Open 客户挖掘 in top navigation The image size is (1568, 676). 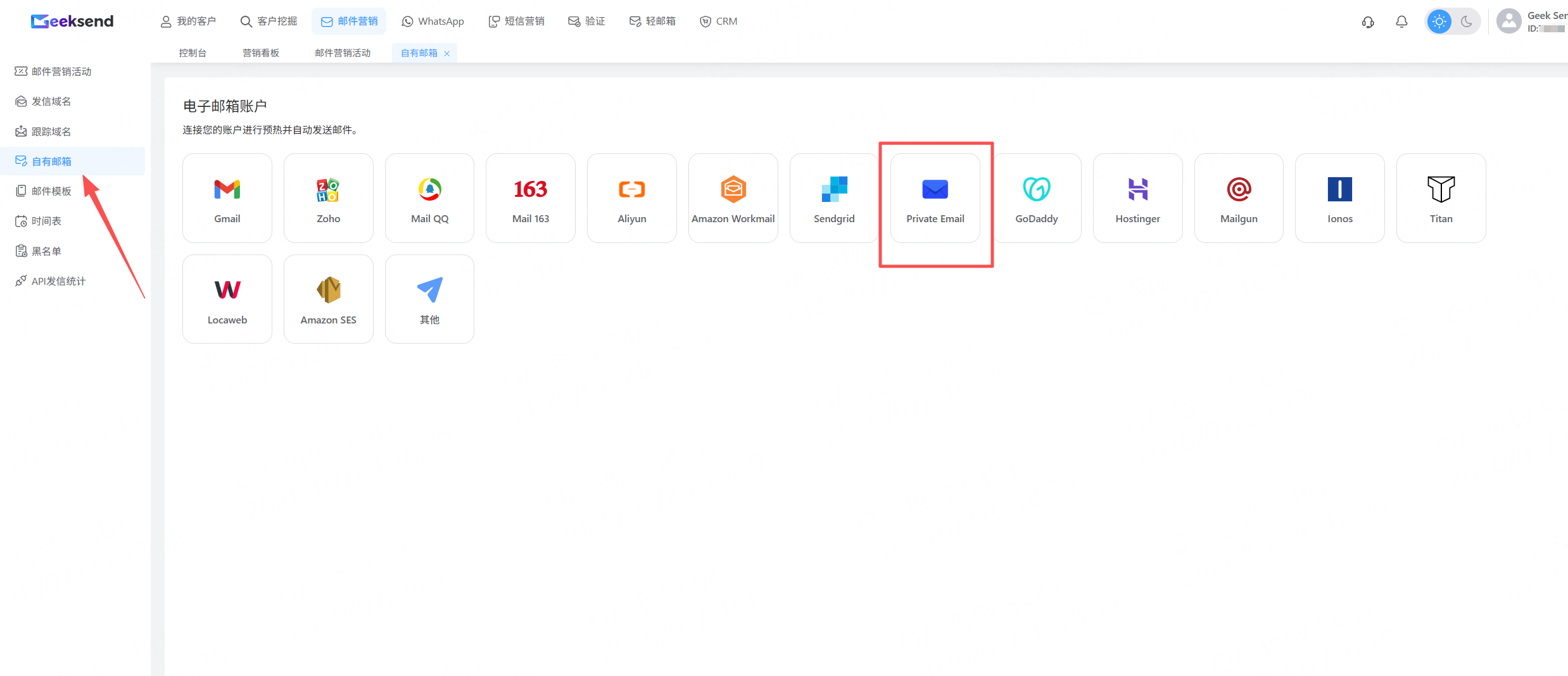[x=269, y=22]
